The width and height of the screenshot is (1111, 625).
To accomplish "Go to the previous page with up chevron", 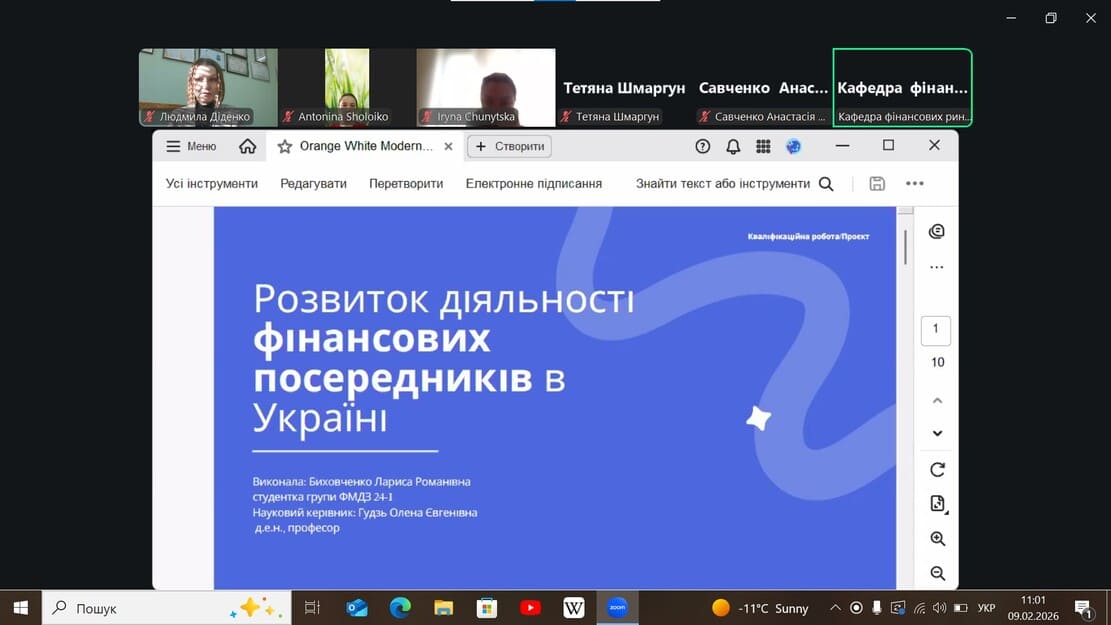I will pyautogui.click(x=937, y=400).
